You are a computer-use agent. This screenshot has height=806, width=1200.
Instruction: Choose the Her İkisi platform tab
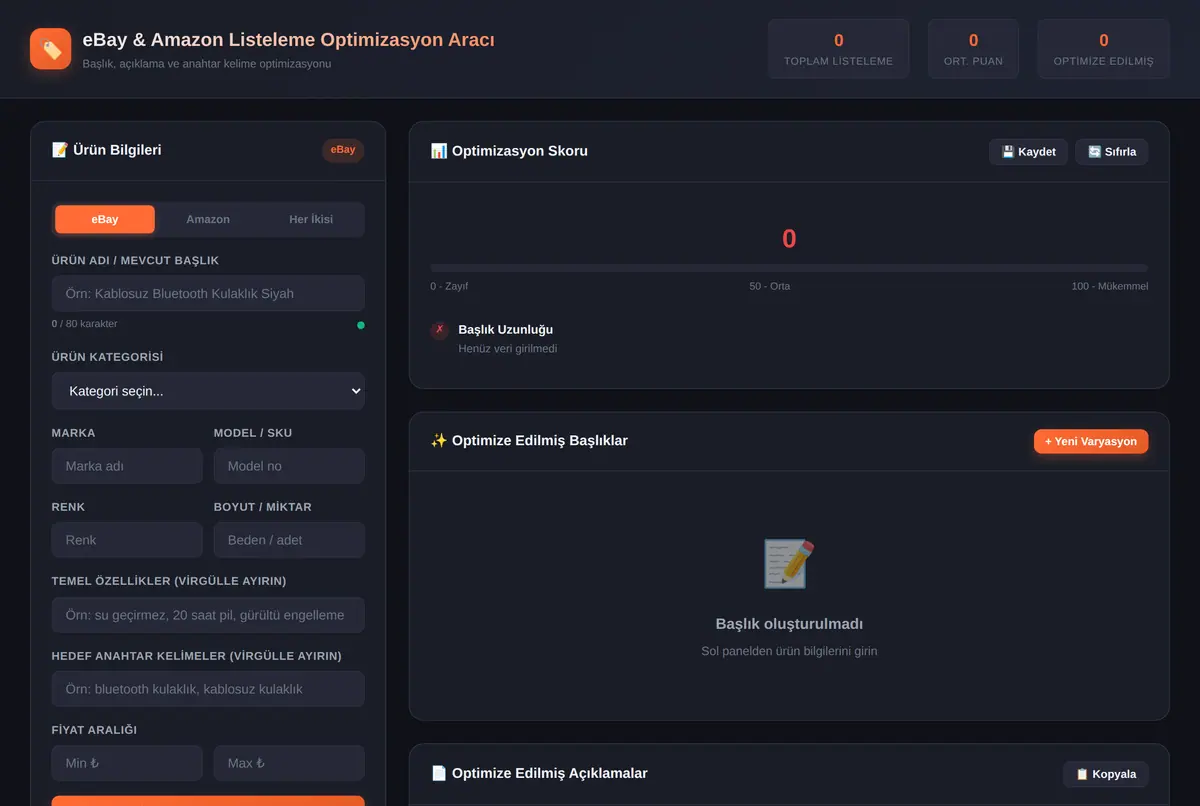[311, 219]
